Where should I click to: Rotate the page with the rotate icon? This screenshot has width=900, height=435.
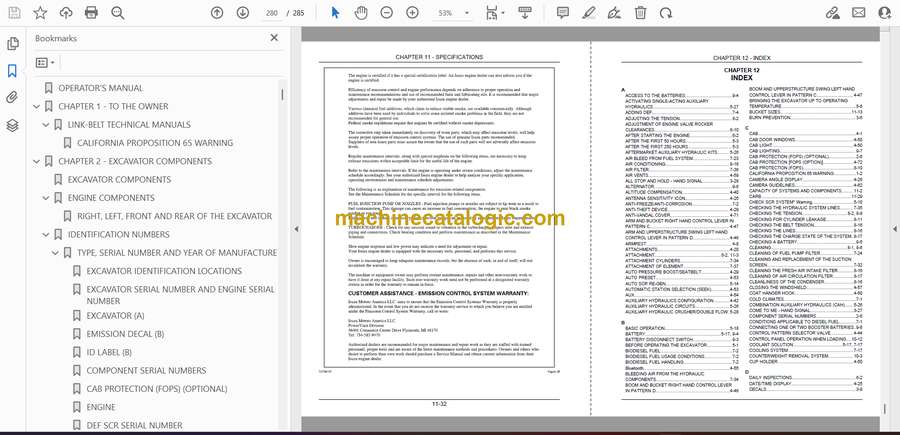[x=666, y=13]
